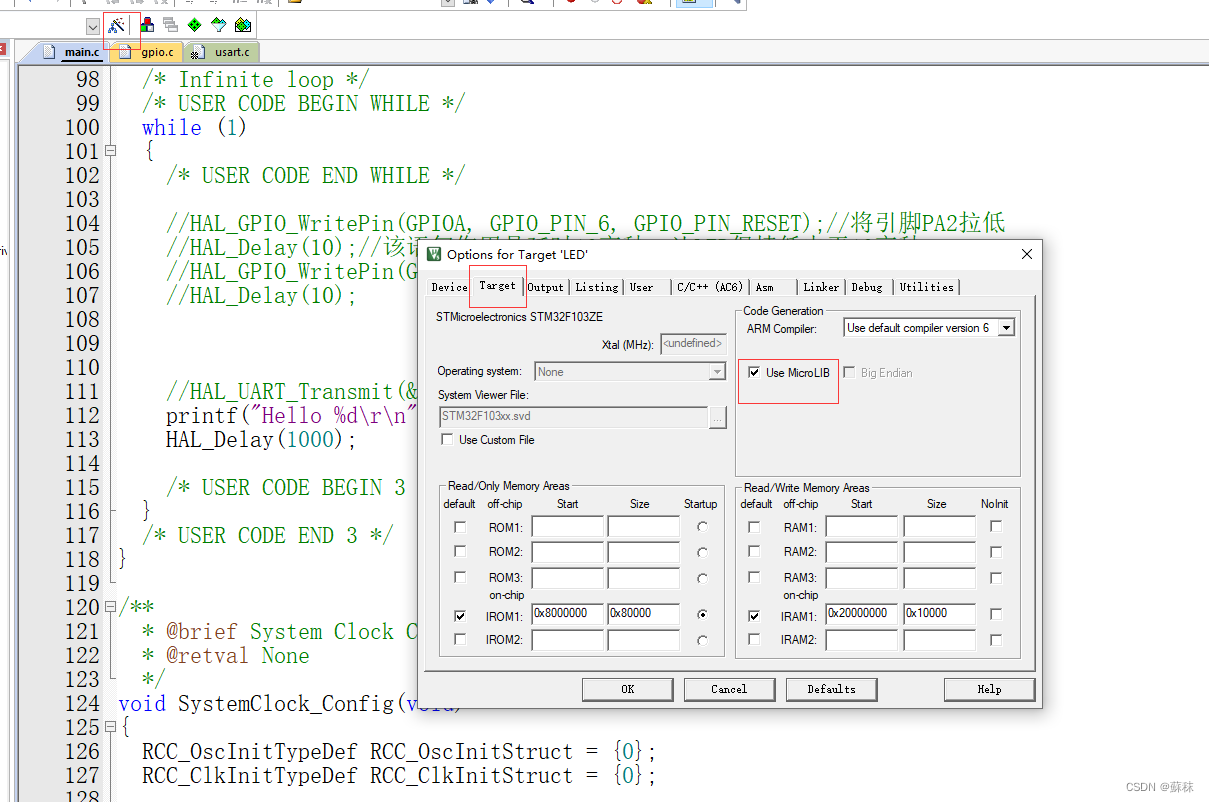Switch to the Linker tab

[x=821, y=287]
